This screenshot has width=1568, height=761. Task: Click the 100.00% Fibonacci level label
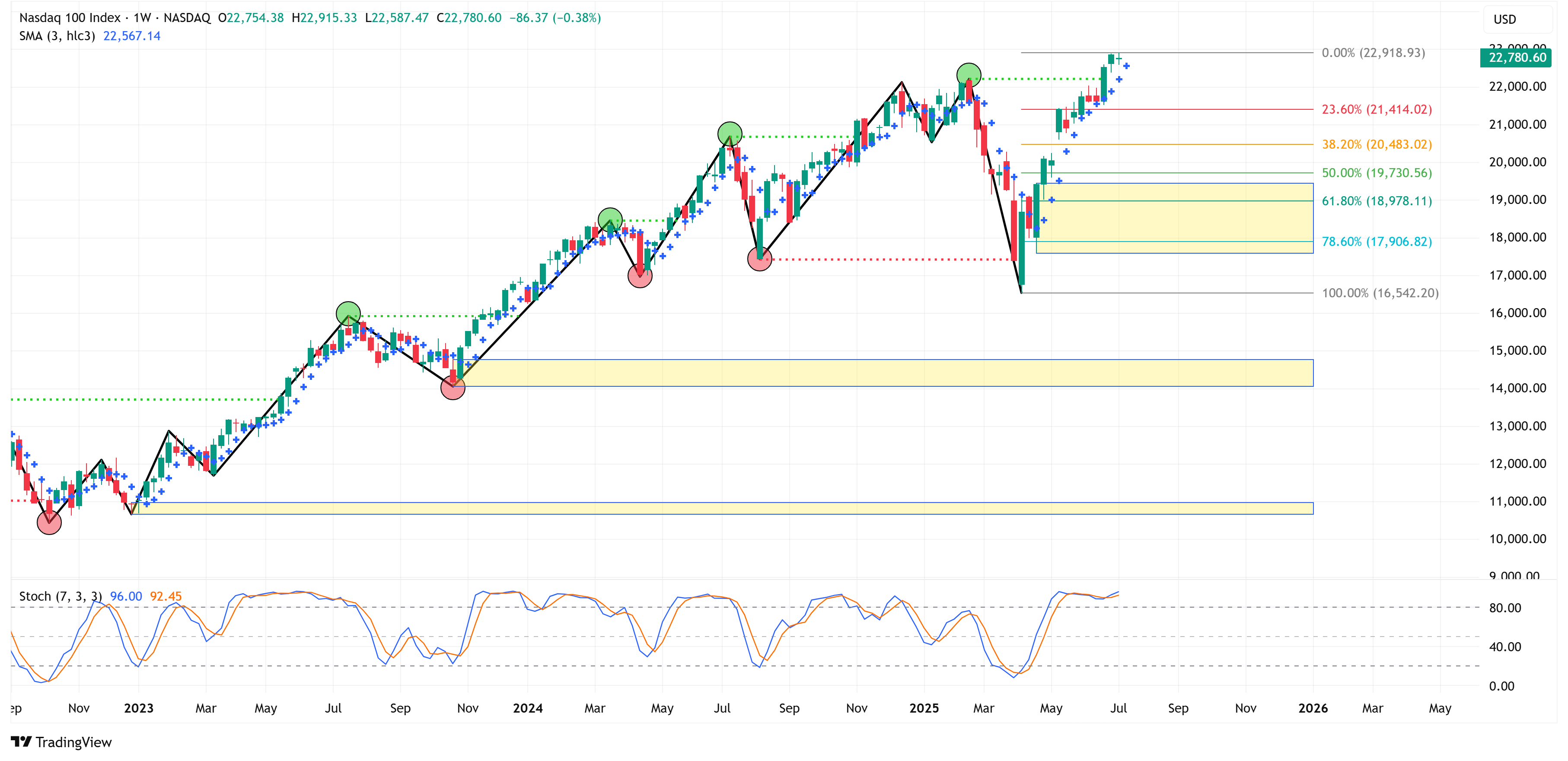coord(1380,293)
